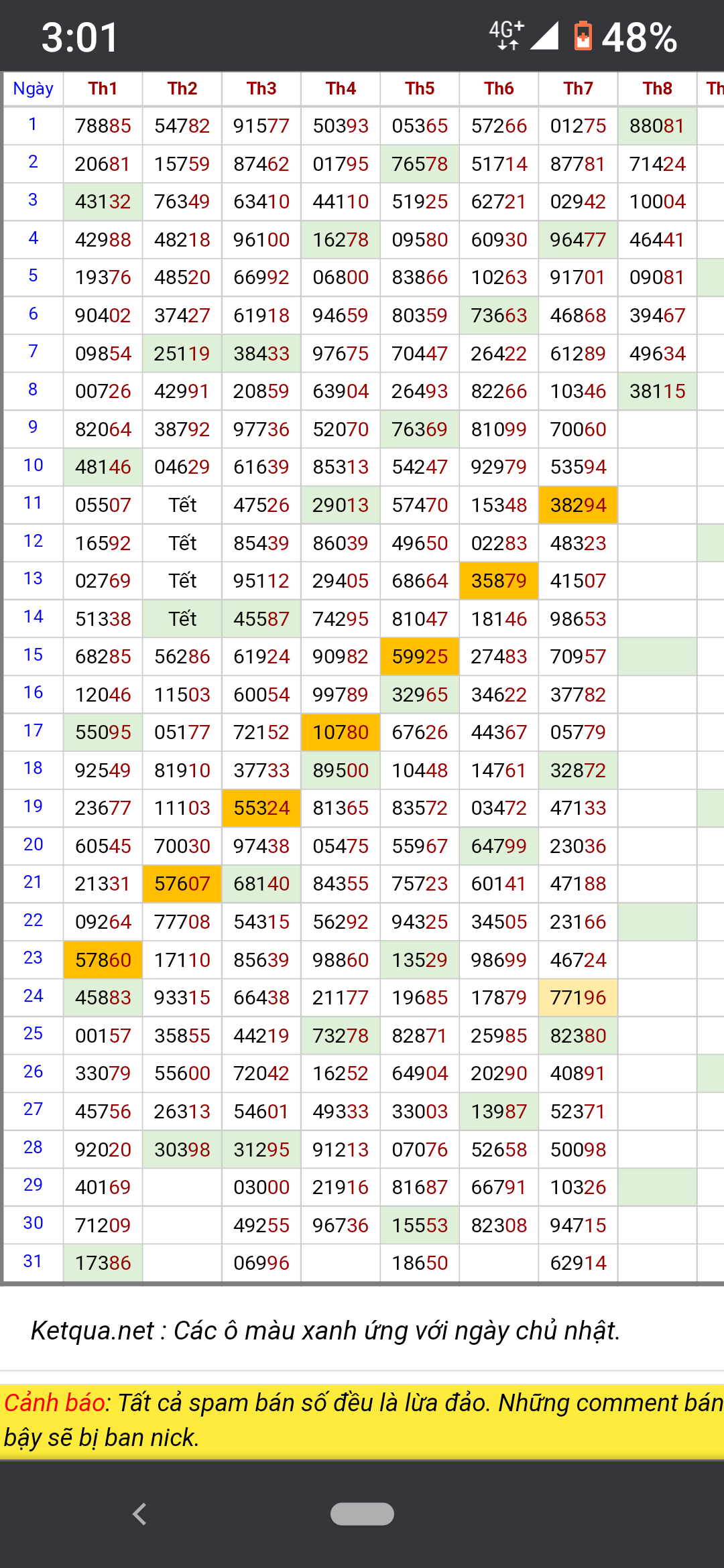724x1568 pixels.
Task: Tap the orange highlighted cell 10780
Action: (341, 732)
